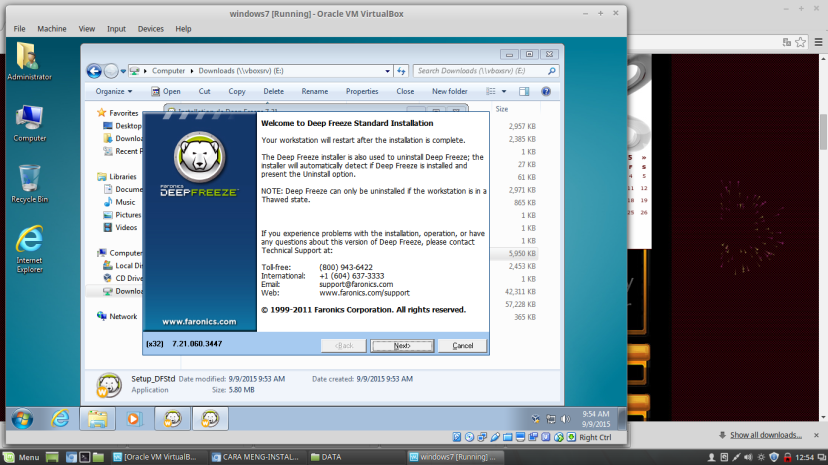Open VirtualBox Devices menu

point(150,29)
